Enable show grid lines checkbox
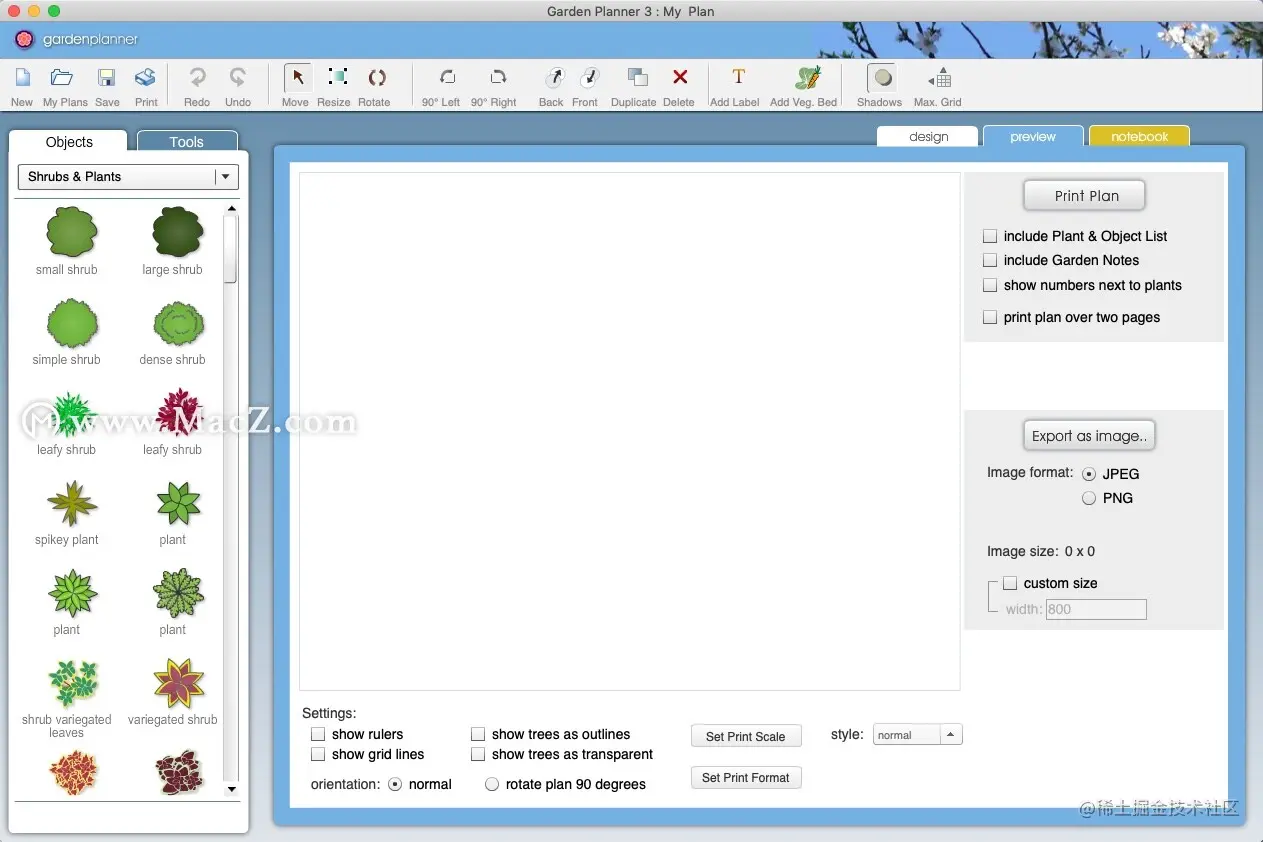 (318, 754)
